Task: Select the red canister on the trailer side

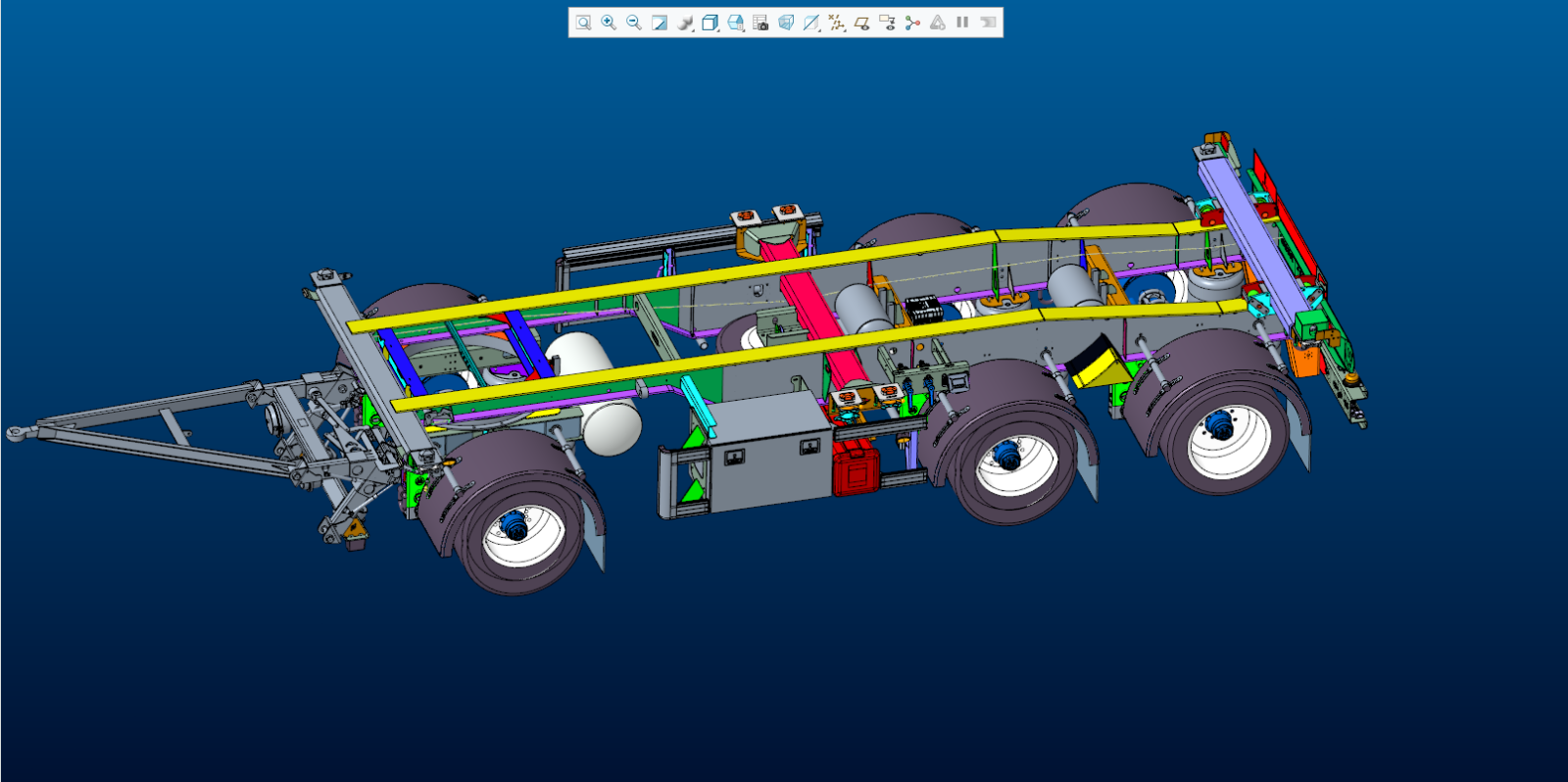Action: pos(855,468)
